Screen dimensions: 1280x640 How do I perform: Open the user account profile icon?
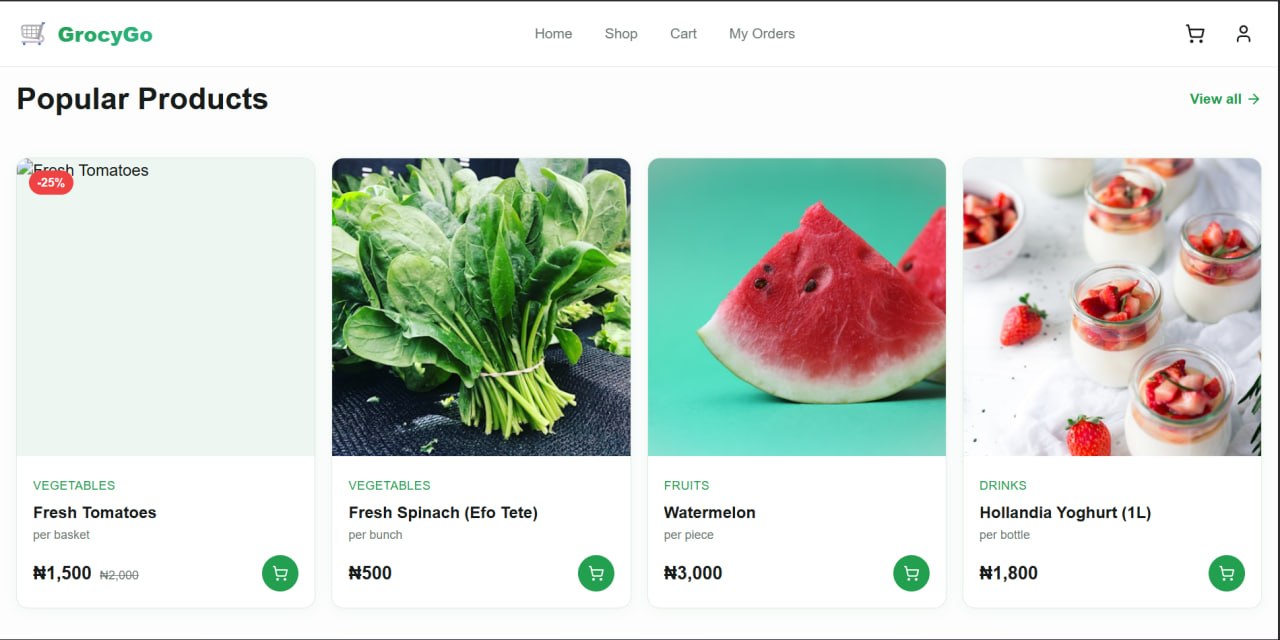(1243, 34)
